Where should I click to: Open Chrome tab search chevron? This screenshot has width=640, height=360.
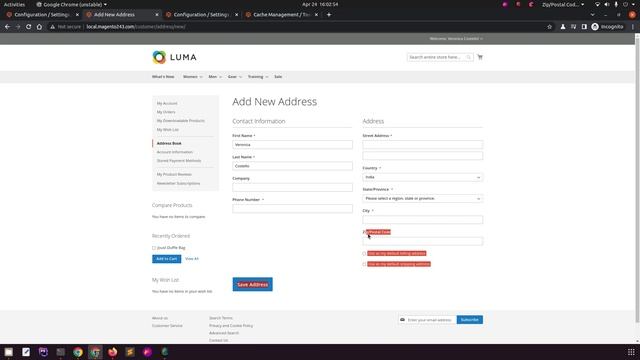point(592,15)
